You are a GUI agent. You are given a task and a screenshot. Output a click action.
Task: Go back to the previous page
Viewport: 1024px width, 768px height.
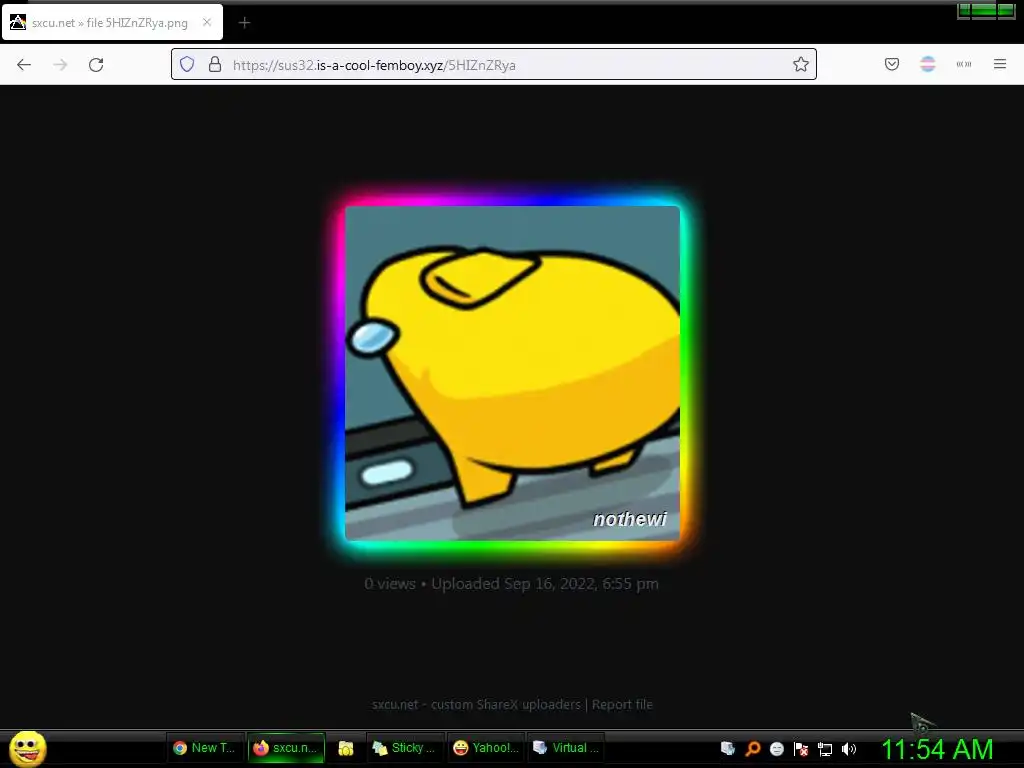pyautogui.click(x=24, y=65)
